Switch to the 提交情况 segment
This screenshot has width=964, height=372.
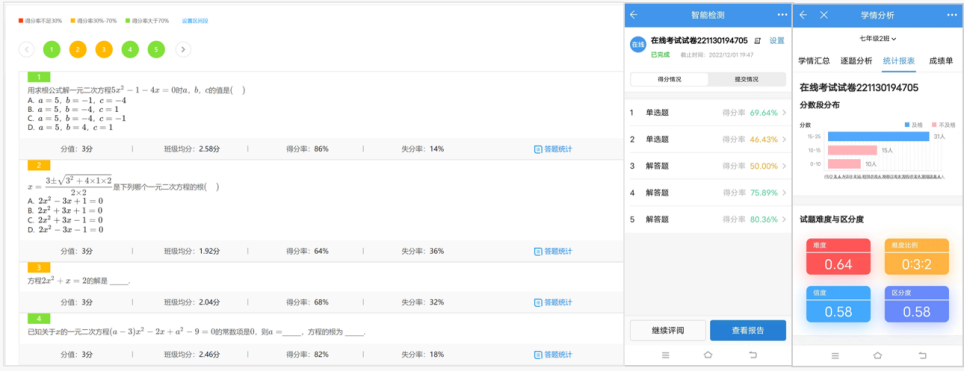click(746, 79)
